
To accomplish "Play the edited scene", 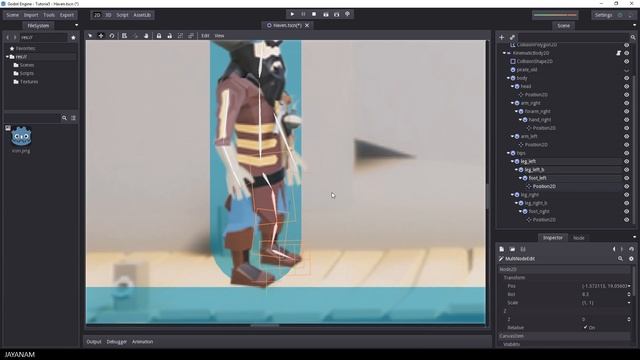I will click(325, 14).
